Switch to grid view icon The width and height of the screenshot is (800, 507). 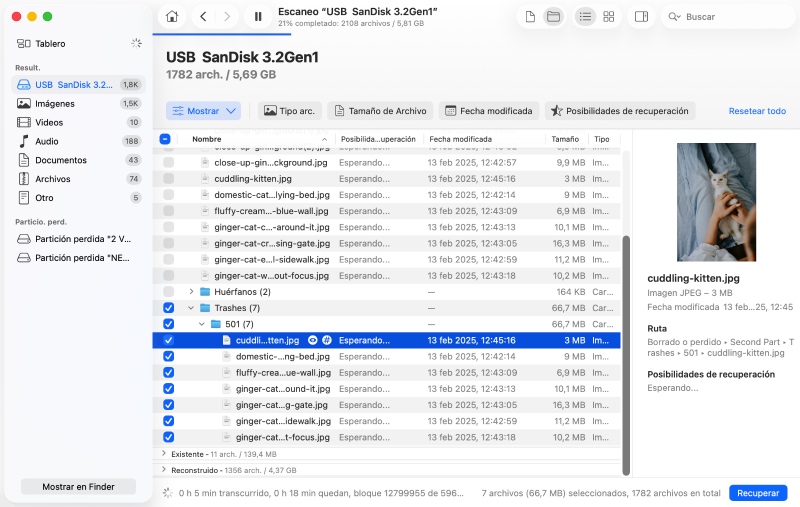609,16
